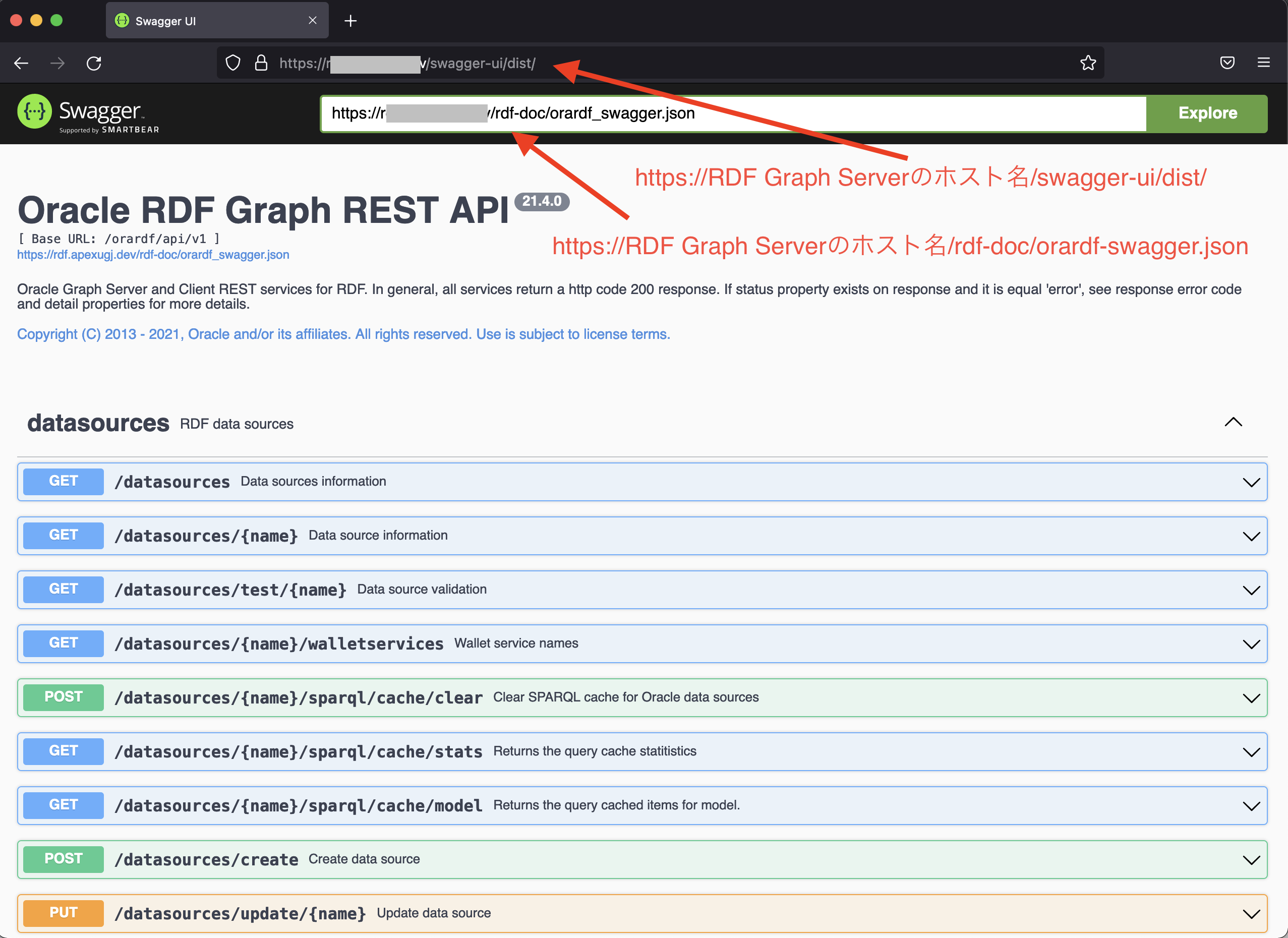This screenshot has width=1288, height=938.
Task: Expand GET /datasources/test/{name} chevron
Action: tap(1252, 591)
